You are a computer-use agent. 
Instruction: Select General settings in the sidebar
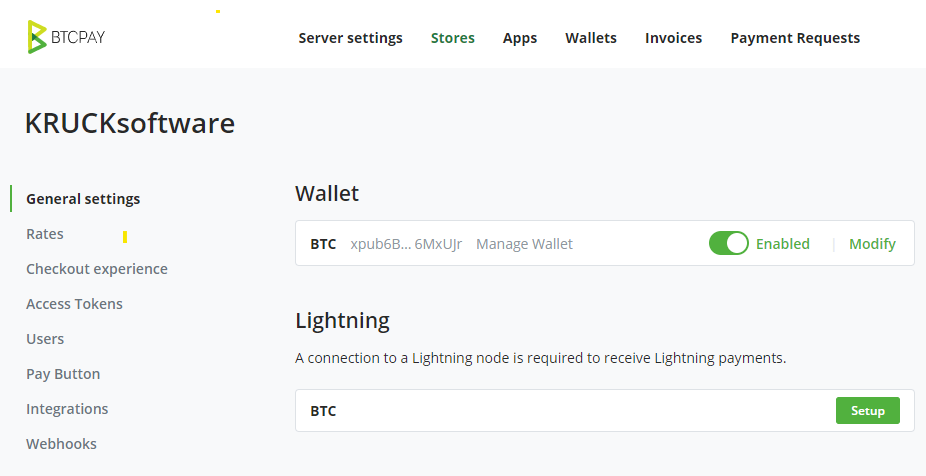click(83, 199)
